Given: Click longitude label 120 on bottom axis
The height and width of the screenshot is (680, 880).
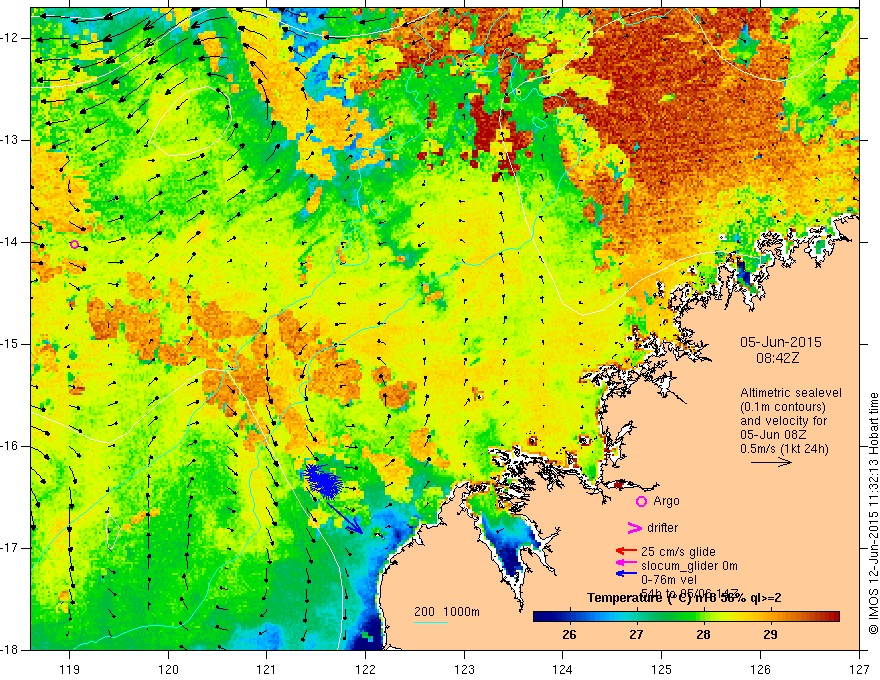Looking at the screenshot, I should (x=168, y=669).
